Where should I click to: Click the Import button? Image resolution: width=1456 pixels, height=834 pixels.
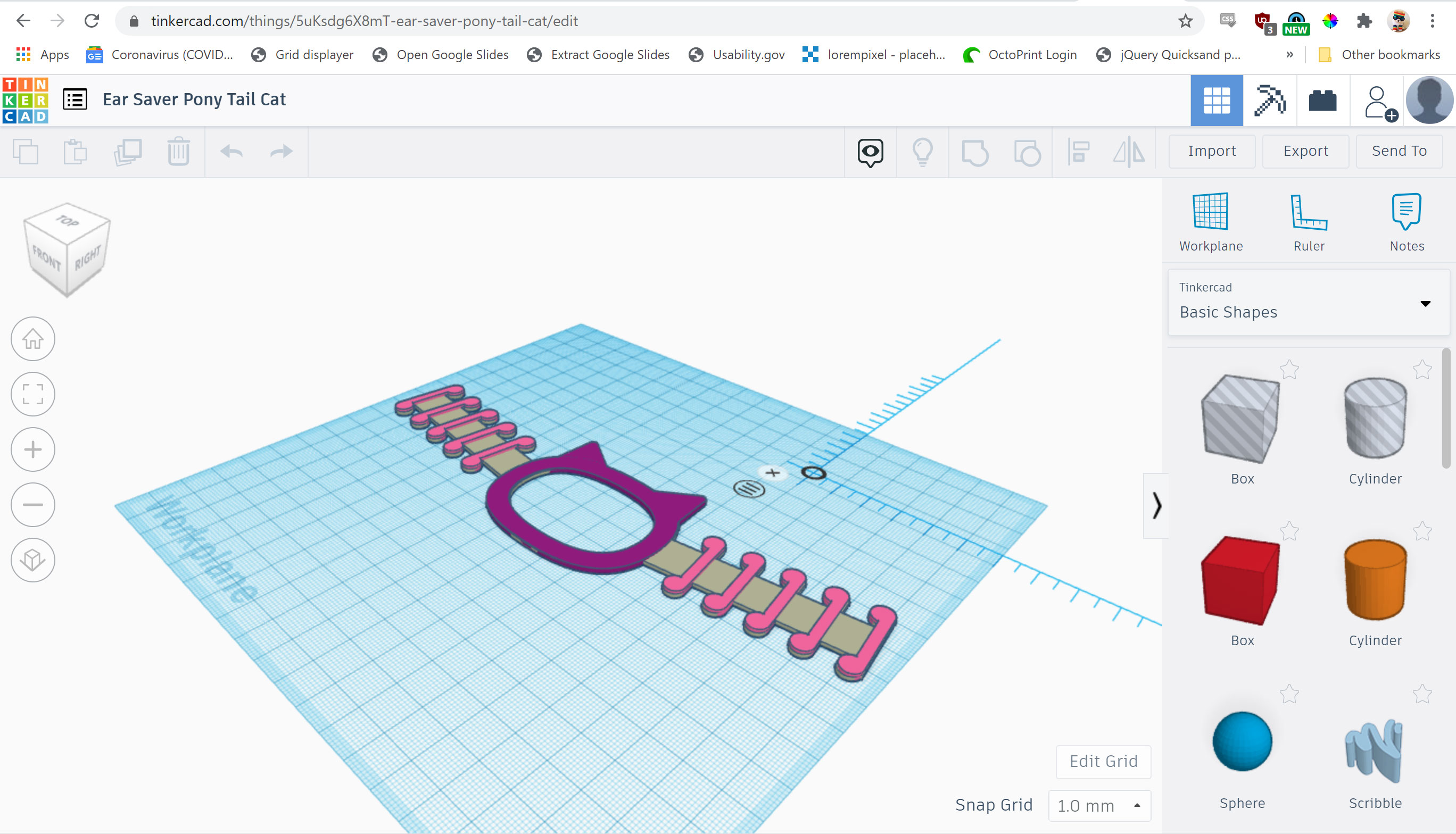[1212, 151]
